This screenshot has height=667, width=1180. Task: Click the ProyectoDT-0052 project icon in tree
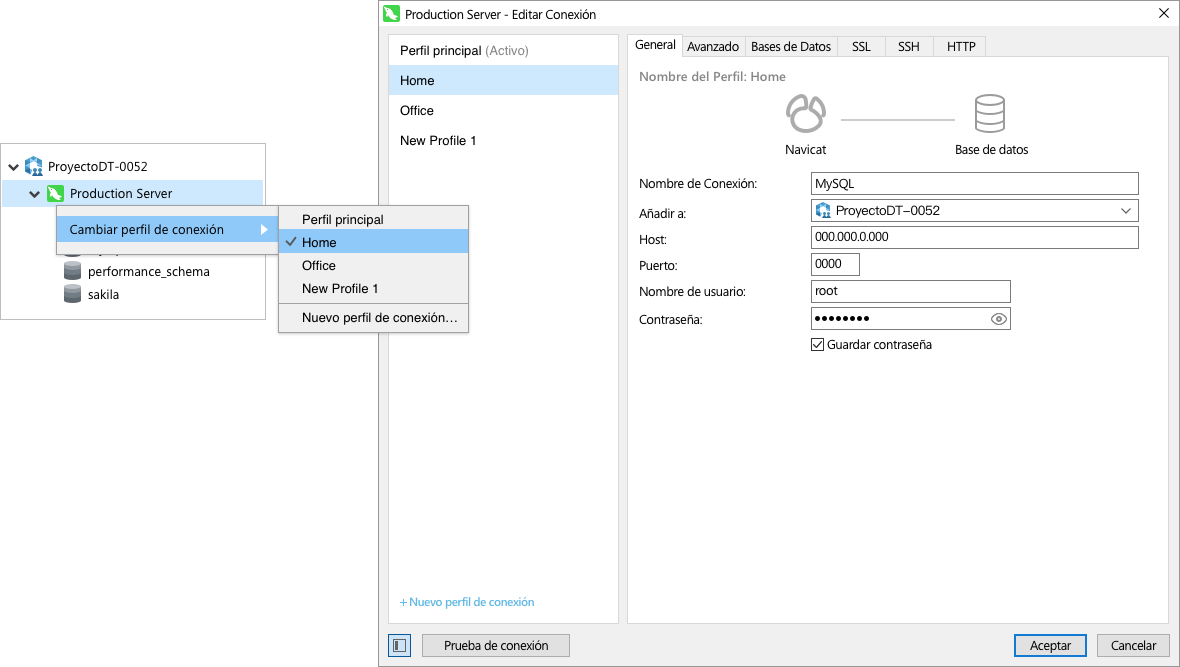(x=34, y=166)
